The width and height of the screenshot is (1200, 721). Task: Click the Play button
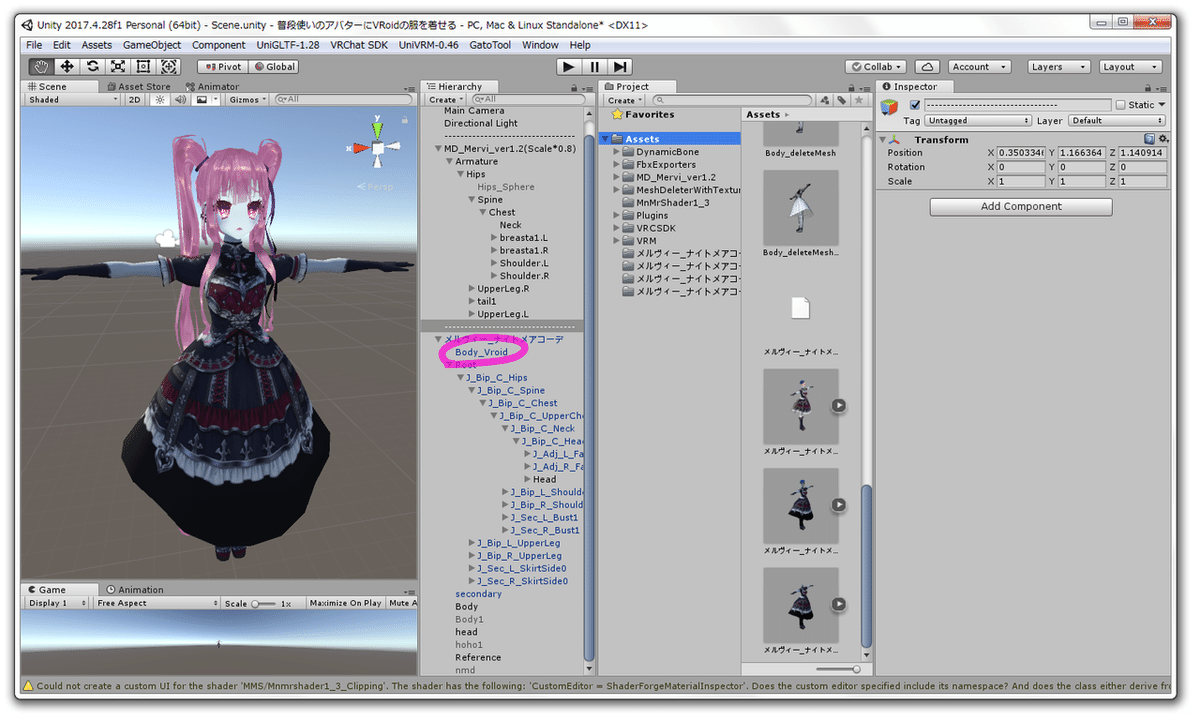coord(568,66)
